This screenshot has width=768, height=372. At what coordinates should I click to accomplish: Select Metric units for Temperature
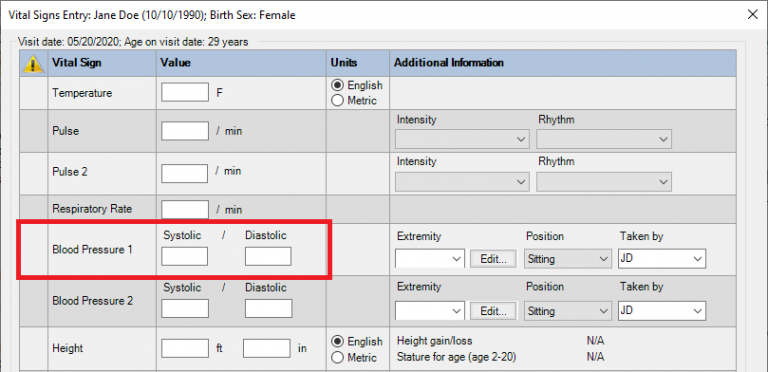(355, 100)
